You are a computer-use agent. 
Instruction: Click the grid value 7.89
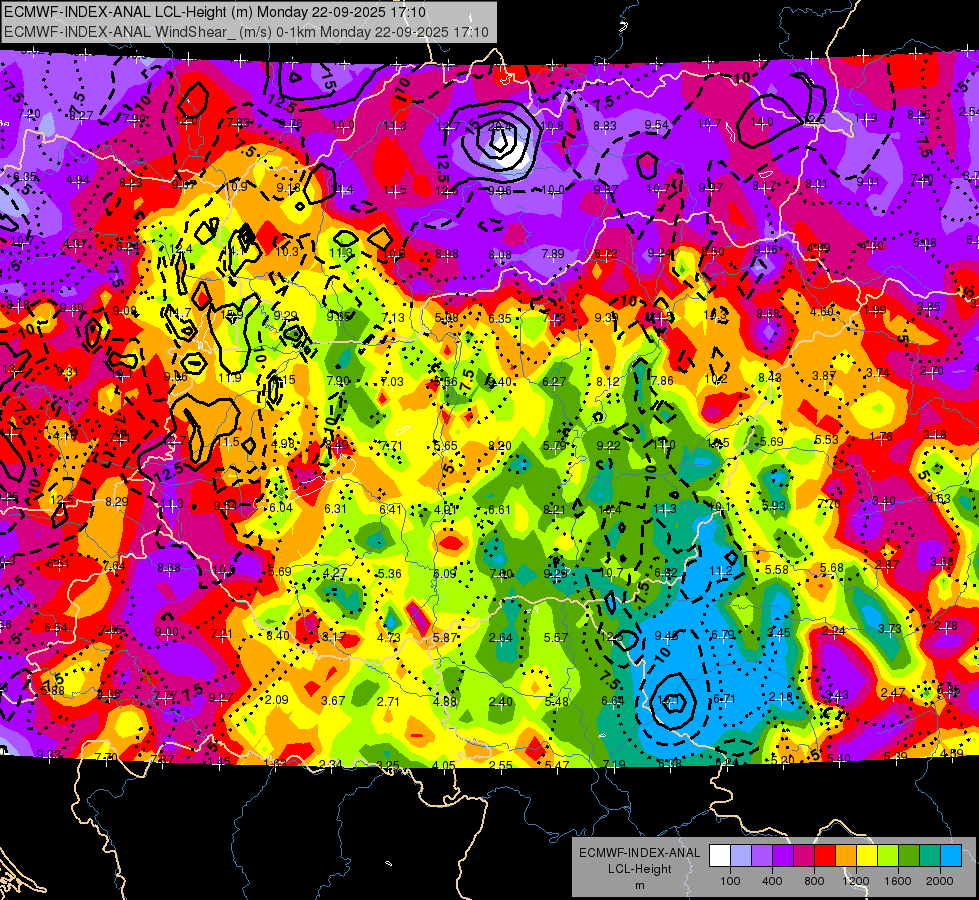(x=553, y=254)
